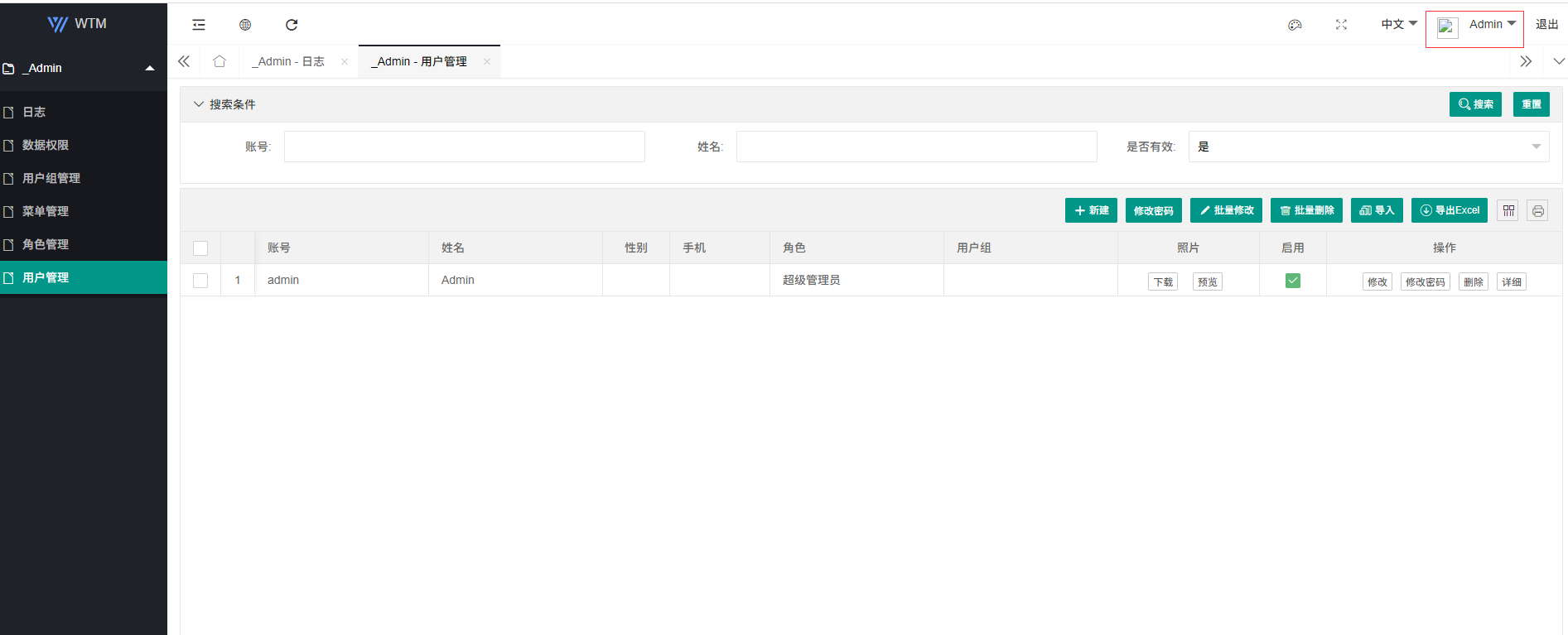Image resolution: width=1568 pixels, height=635 pixels.
Task: Click 详细 in the admin row
Action: (x=1512, y=281)
